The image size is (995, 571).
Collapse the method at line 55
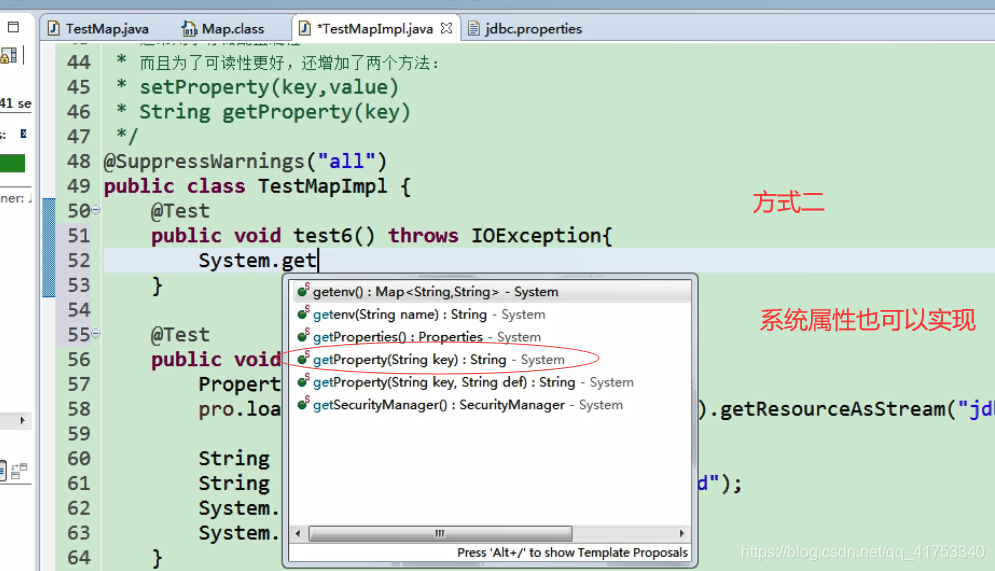96,333
